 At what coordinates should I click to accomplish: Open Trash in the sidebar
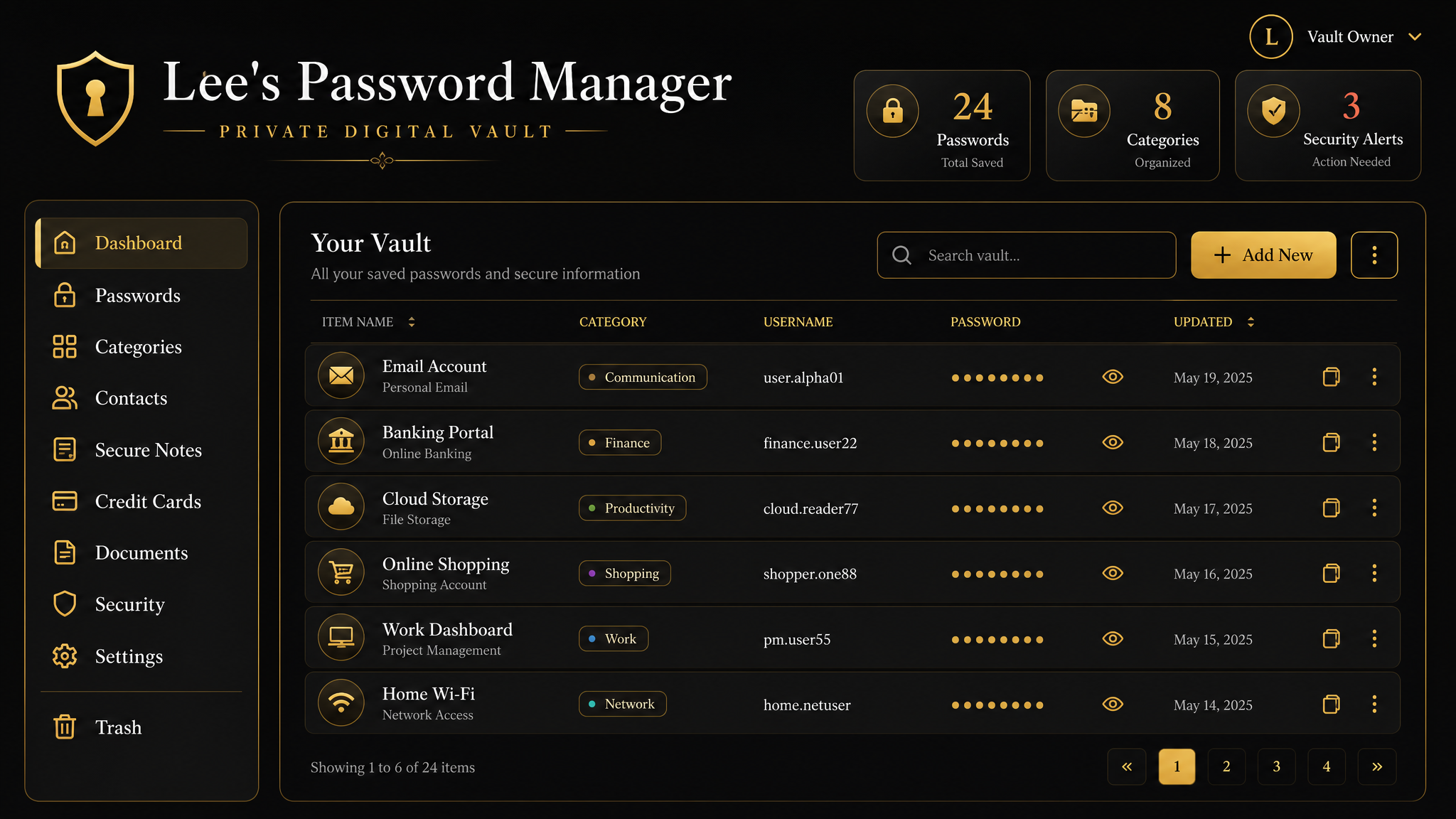pos(141,727)
